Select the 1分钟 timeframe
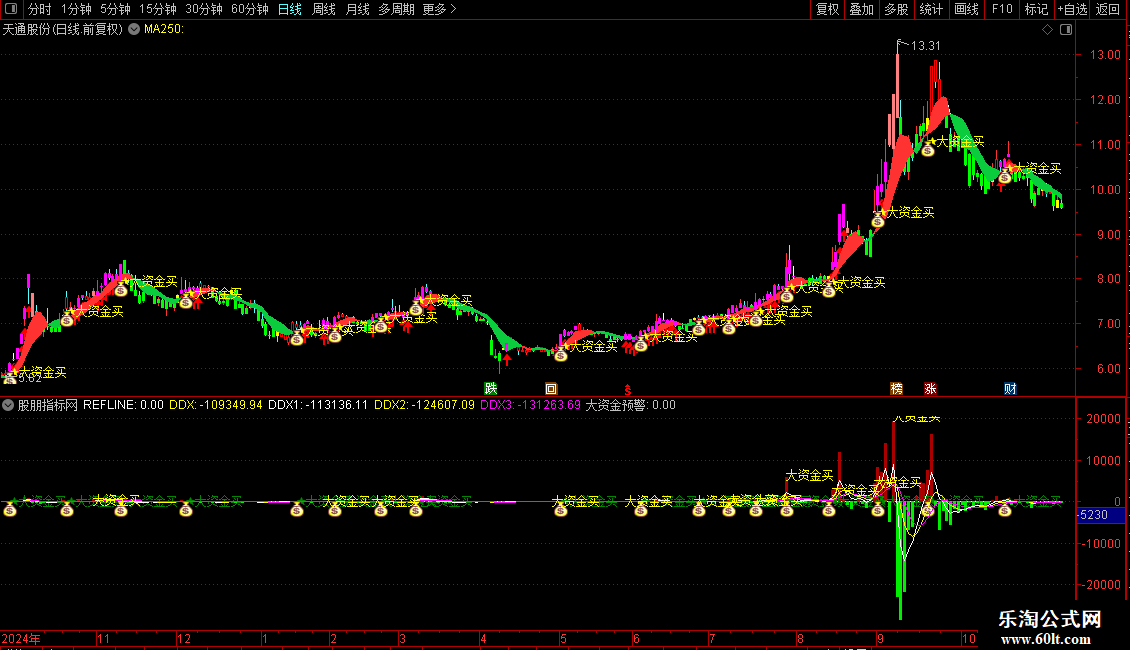The width and height of the screenshot is (1130, 650). (76, 9)
